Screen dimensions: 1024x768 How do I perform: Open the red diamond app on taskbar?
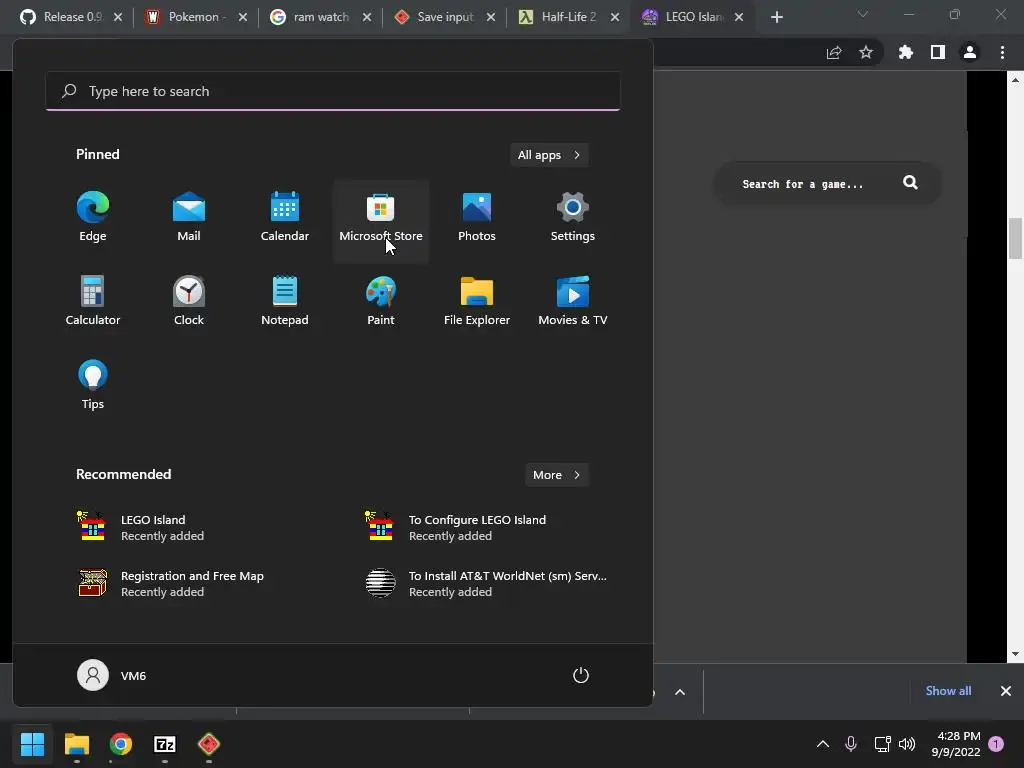[x=208, y=744]
